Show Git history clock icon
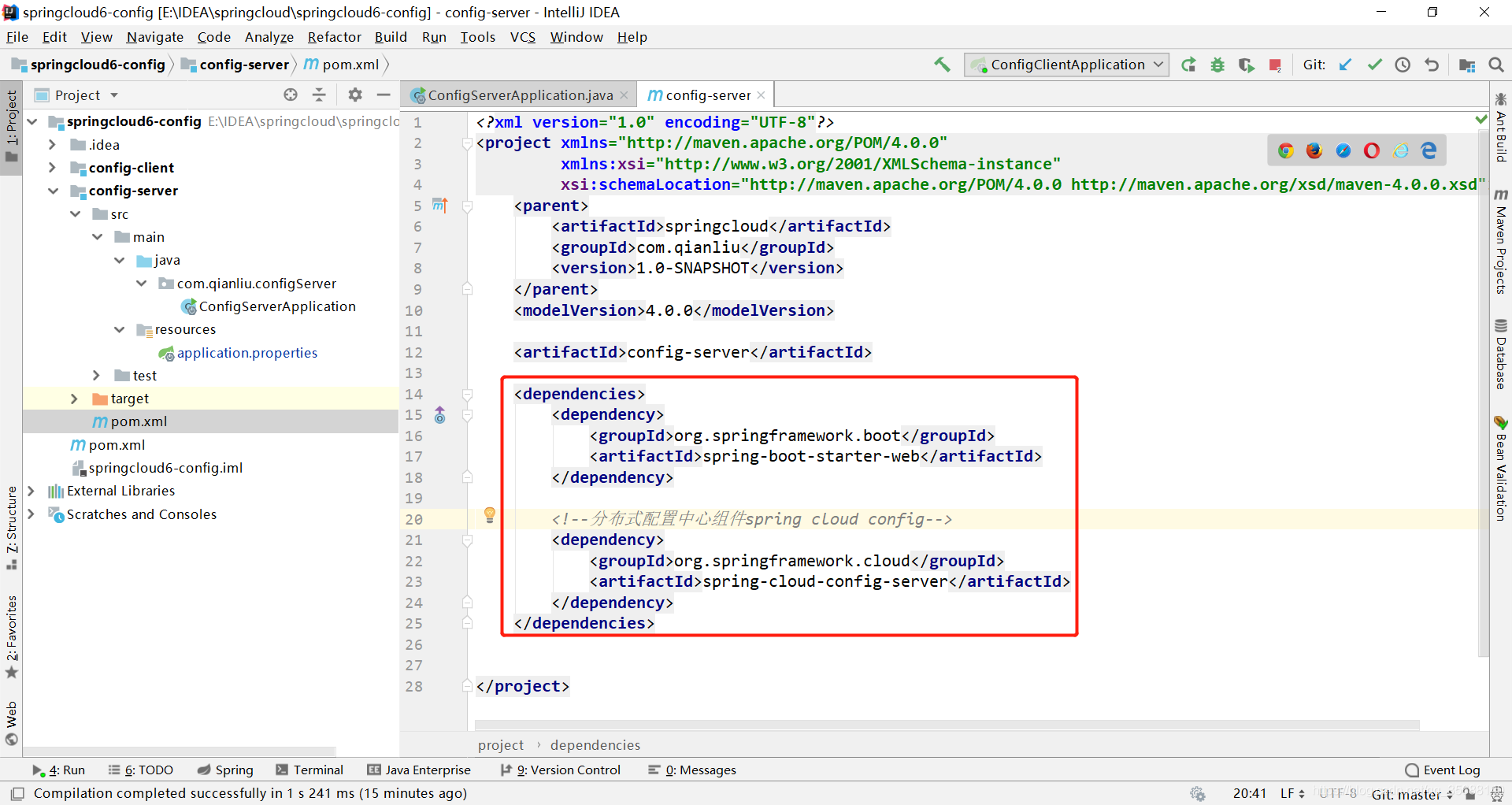1512x805 pixels. coord(1403,65)
